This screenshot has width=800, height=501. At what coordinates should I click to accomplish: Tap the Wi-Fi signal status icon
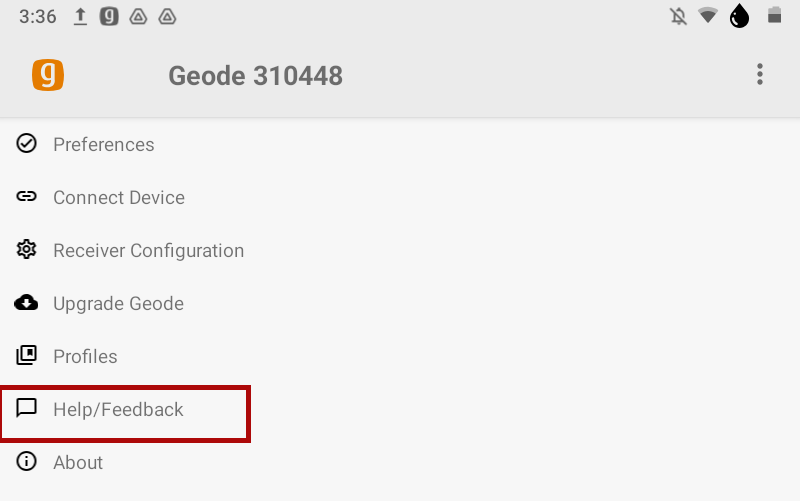point(708,17)
